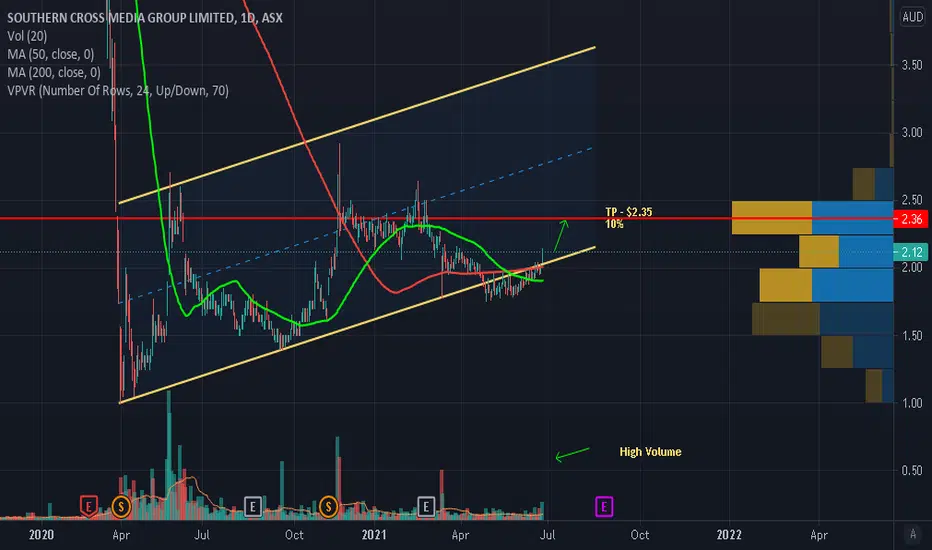Toggle the auto scale A button
The image size is (932, 550).
point(913,534)
